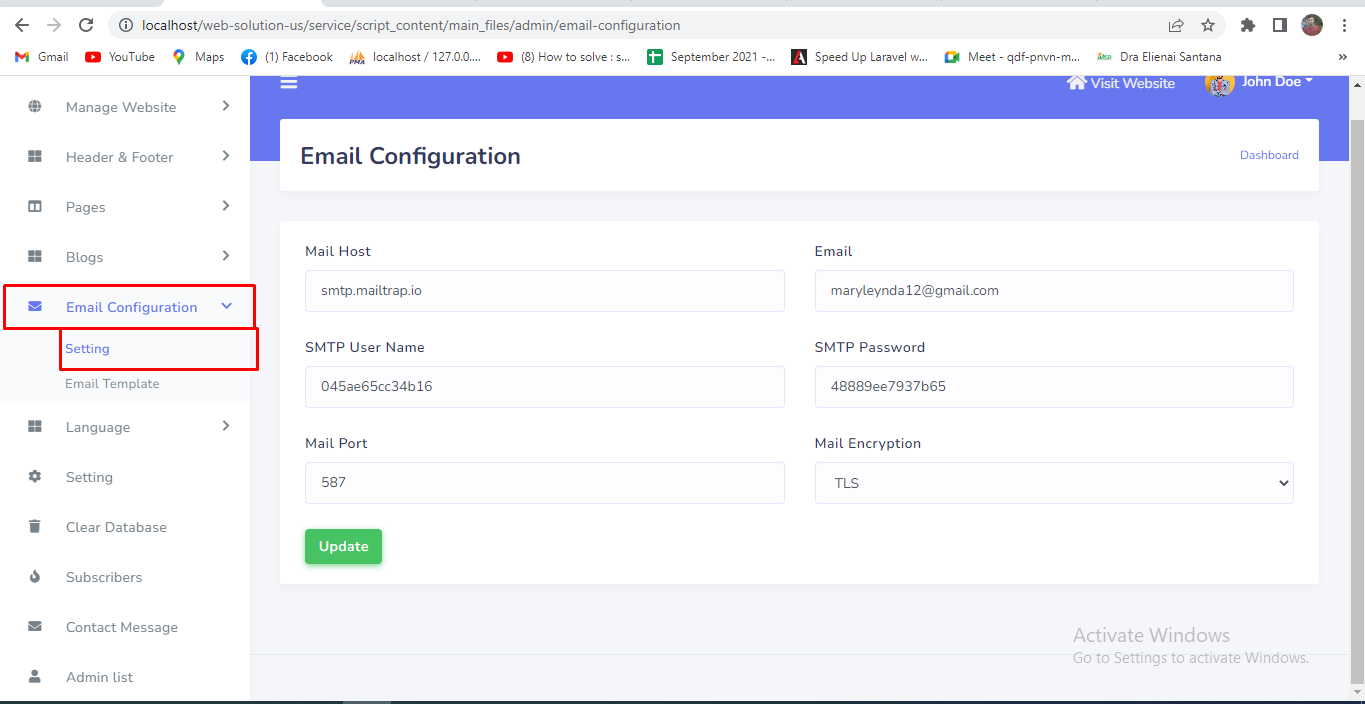
Task: Open the browser extensions puzzle icon
Action: (1247, 25)
